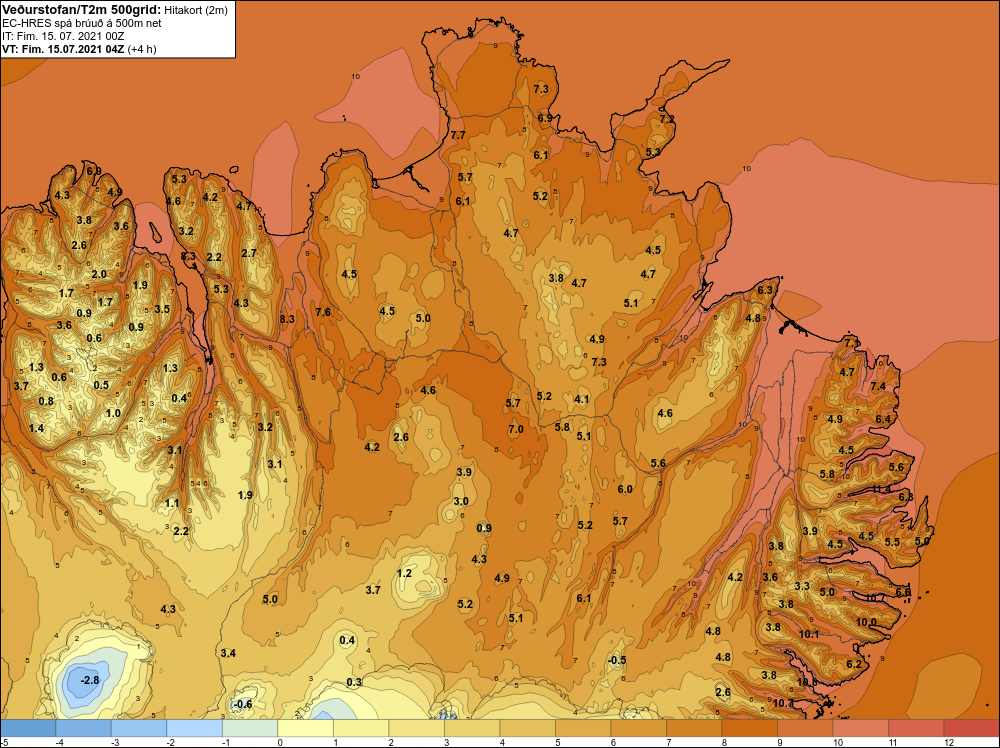Click the 7.1 temperature value
Viewport: 1000px width, 748px height.
click(x=851, y=343)
